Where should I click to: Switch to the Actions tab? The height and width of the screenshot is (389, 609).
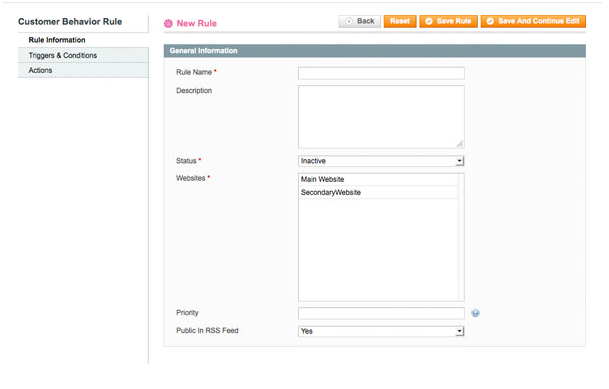(x=83, y=70)
